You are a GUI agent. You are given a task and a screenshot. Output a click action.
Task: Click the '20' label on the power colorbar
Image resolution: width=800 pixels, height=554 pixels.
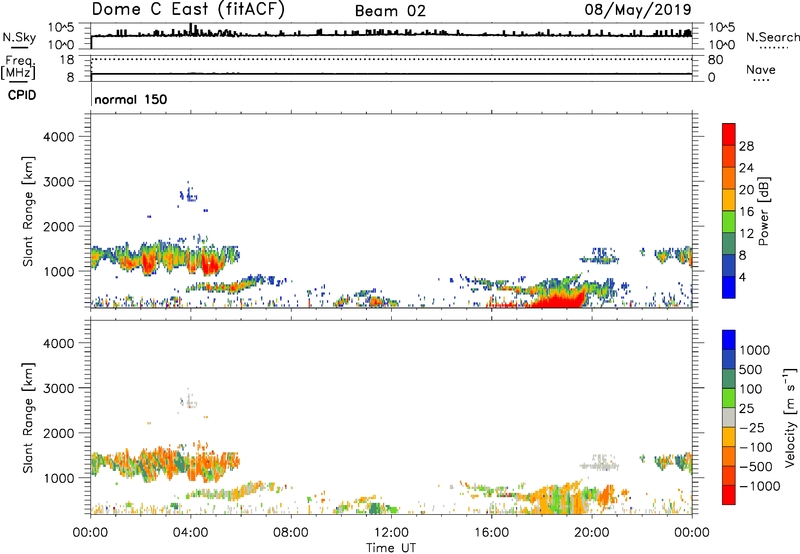tap(746, 190)
